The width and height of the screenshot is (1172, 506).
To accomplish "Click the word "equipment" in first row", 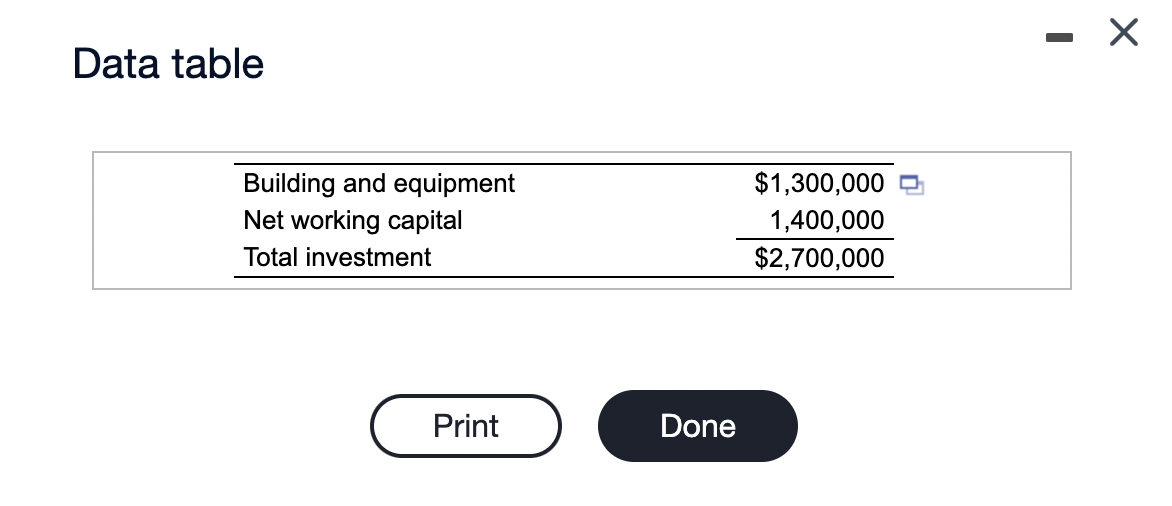I will point(455,183).
